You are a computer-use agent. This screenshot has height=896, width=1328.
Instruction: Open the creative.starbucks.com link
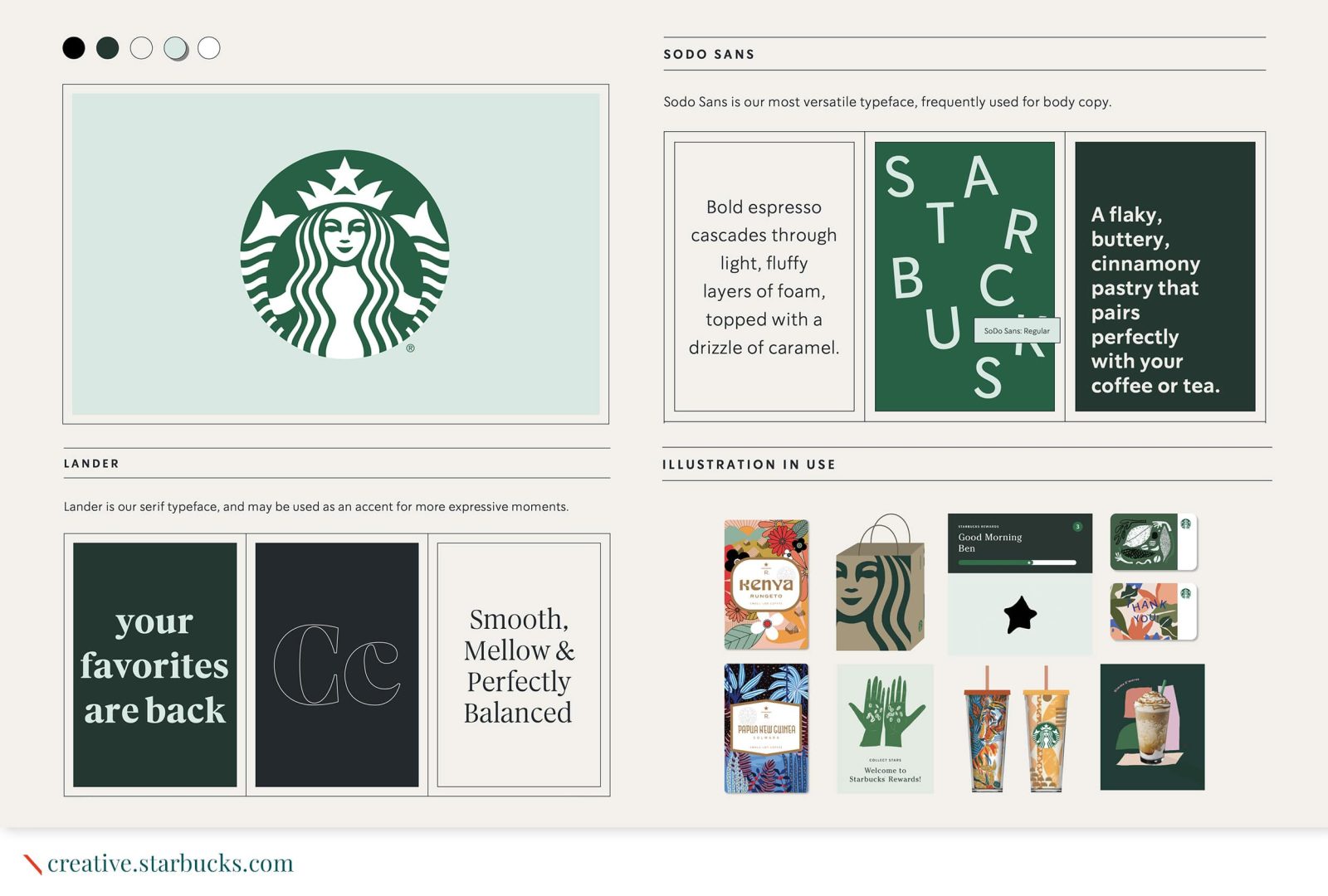click(170, 863)
